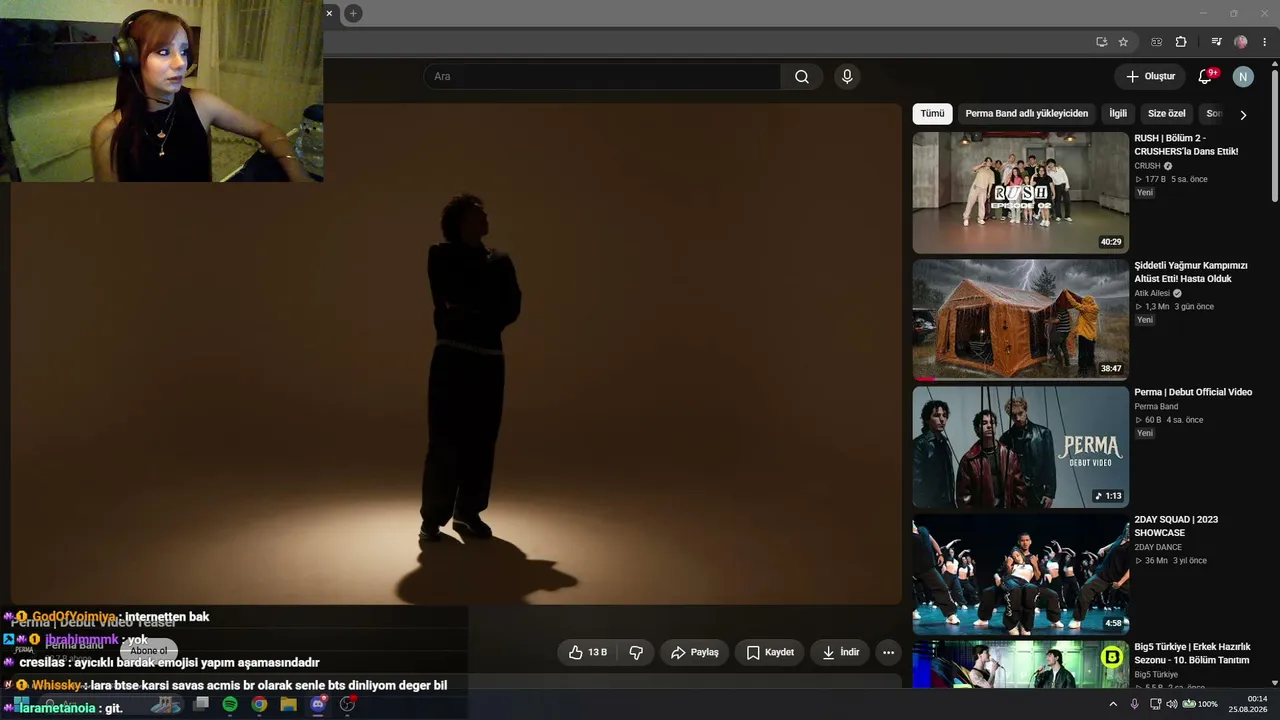The image size is (1280, 720).
Task: Open OBS Studio from the taskbar
Action: (x=347, y=704)
